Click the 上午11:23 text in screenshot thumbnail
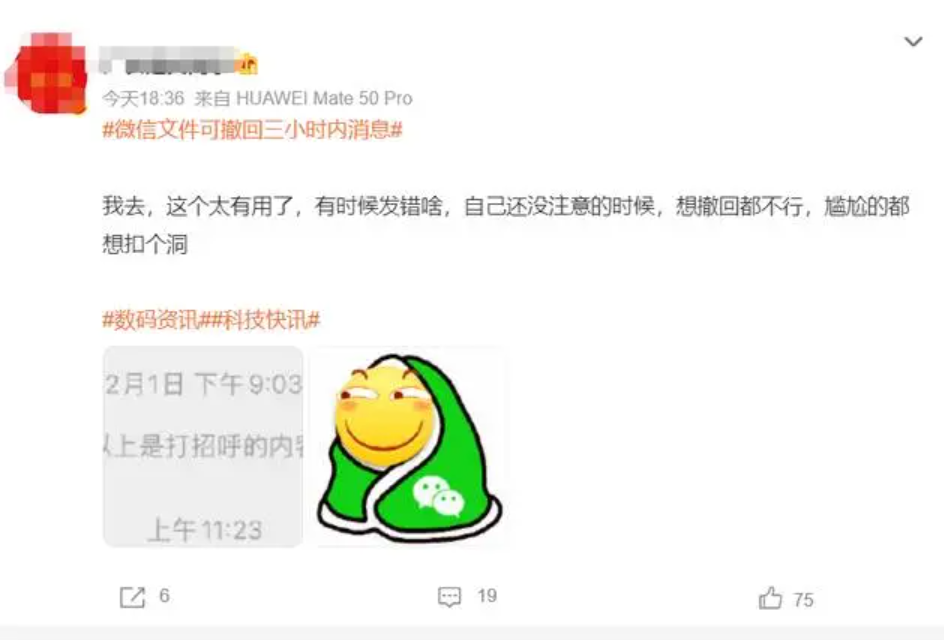The image size is (944, 640). pos(205,530)
